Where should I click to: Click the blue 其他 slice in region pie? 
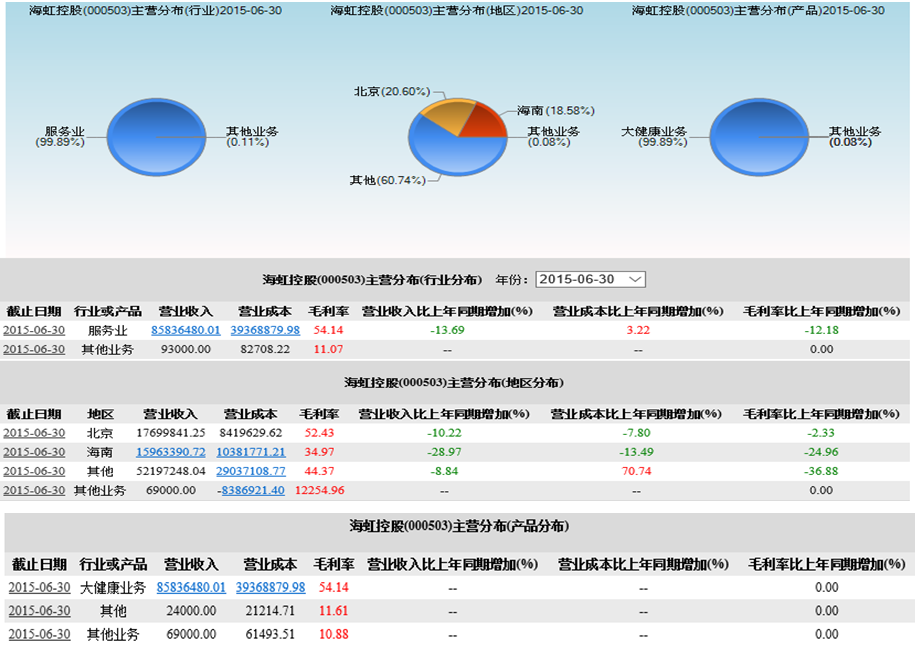[x=458, y=155]
